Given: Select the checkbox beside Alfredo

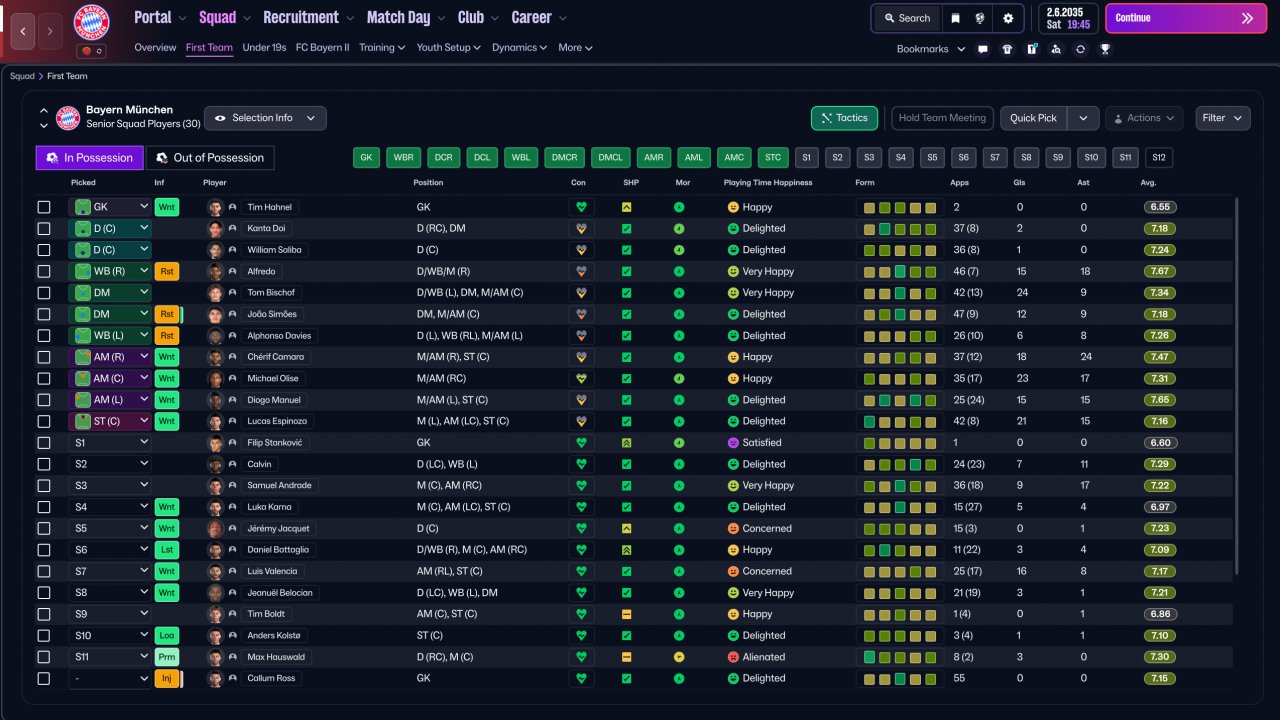Looking at the screenshot, I should [43, 271].
